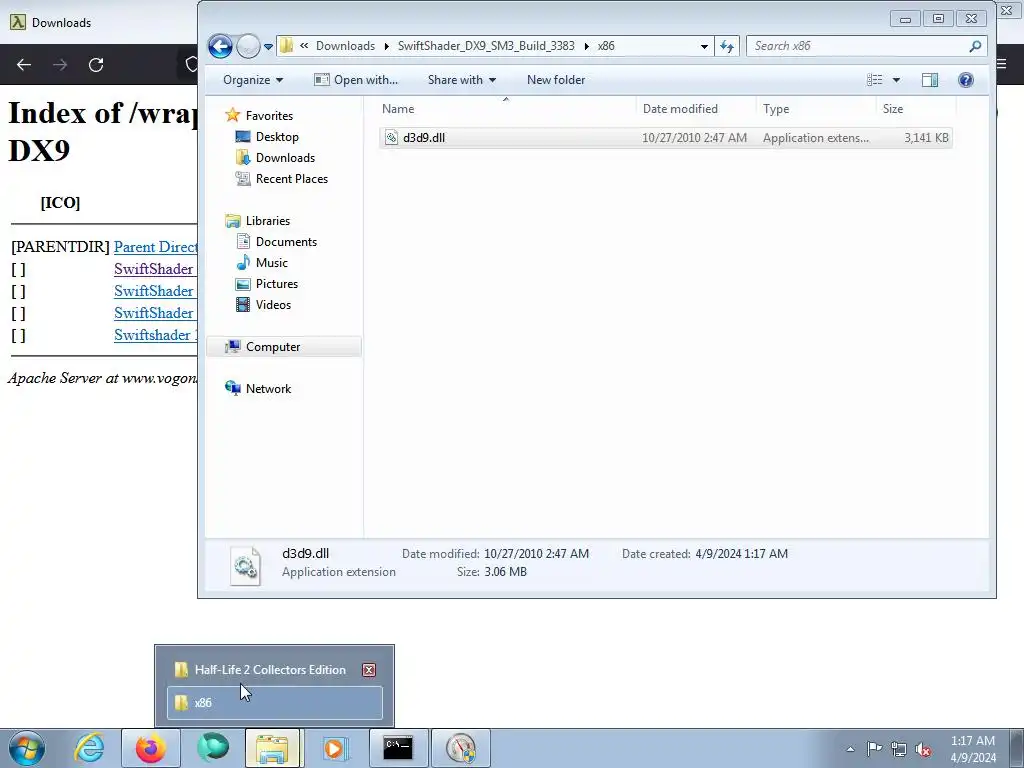Open the Share with menu

click(462, 80)
